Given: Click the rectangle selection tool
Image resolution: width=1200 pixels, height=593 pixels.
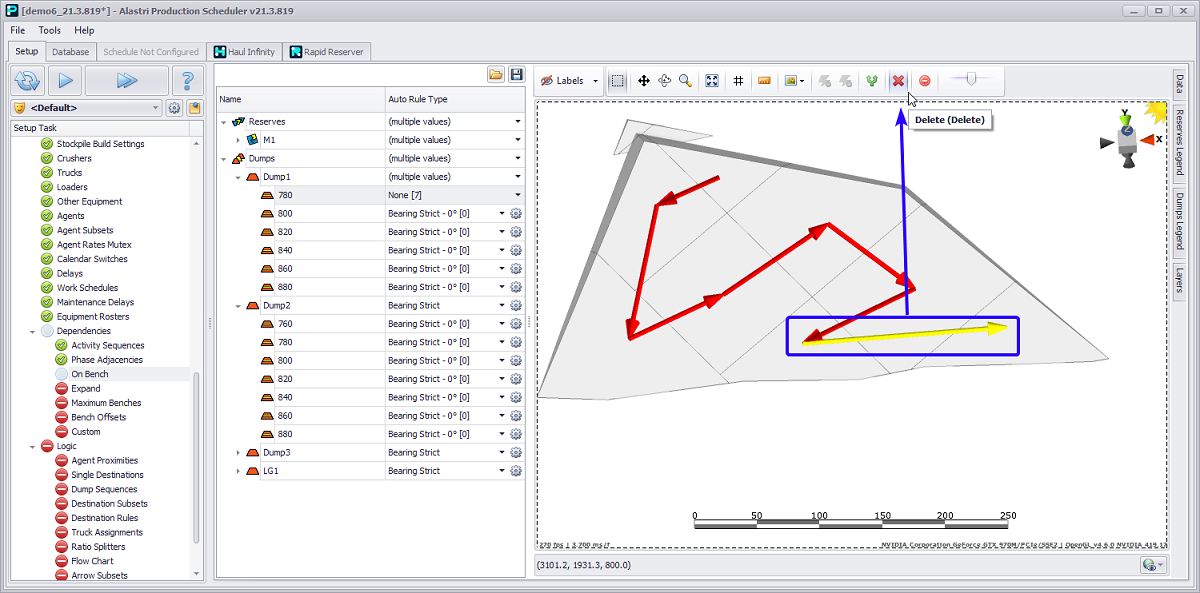Looking at the screenshot, I should (618, 81).
